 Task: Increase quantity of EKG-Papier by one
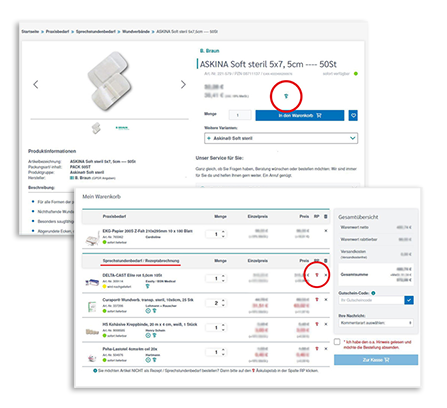click(x=223, y=232)
